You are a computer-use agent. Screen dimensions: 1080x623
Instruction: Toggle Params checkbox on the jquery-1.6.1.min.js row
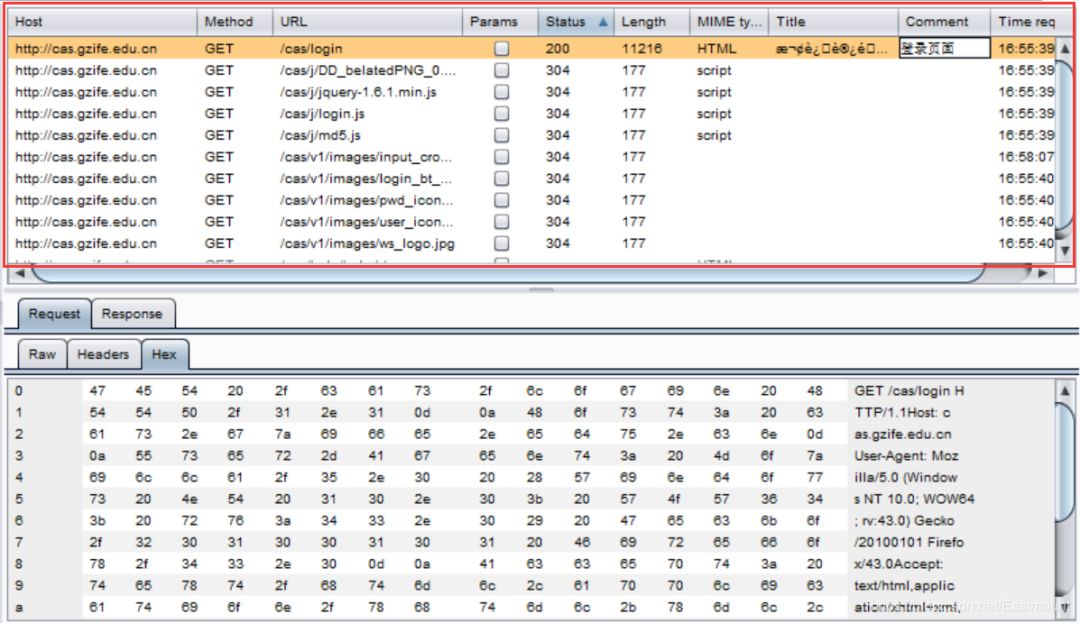501,92
